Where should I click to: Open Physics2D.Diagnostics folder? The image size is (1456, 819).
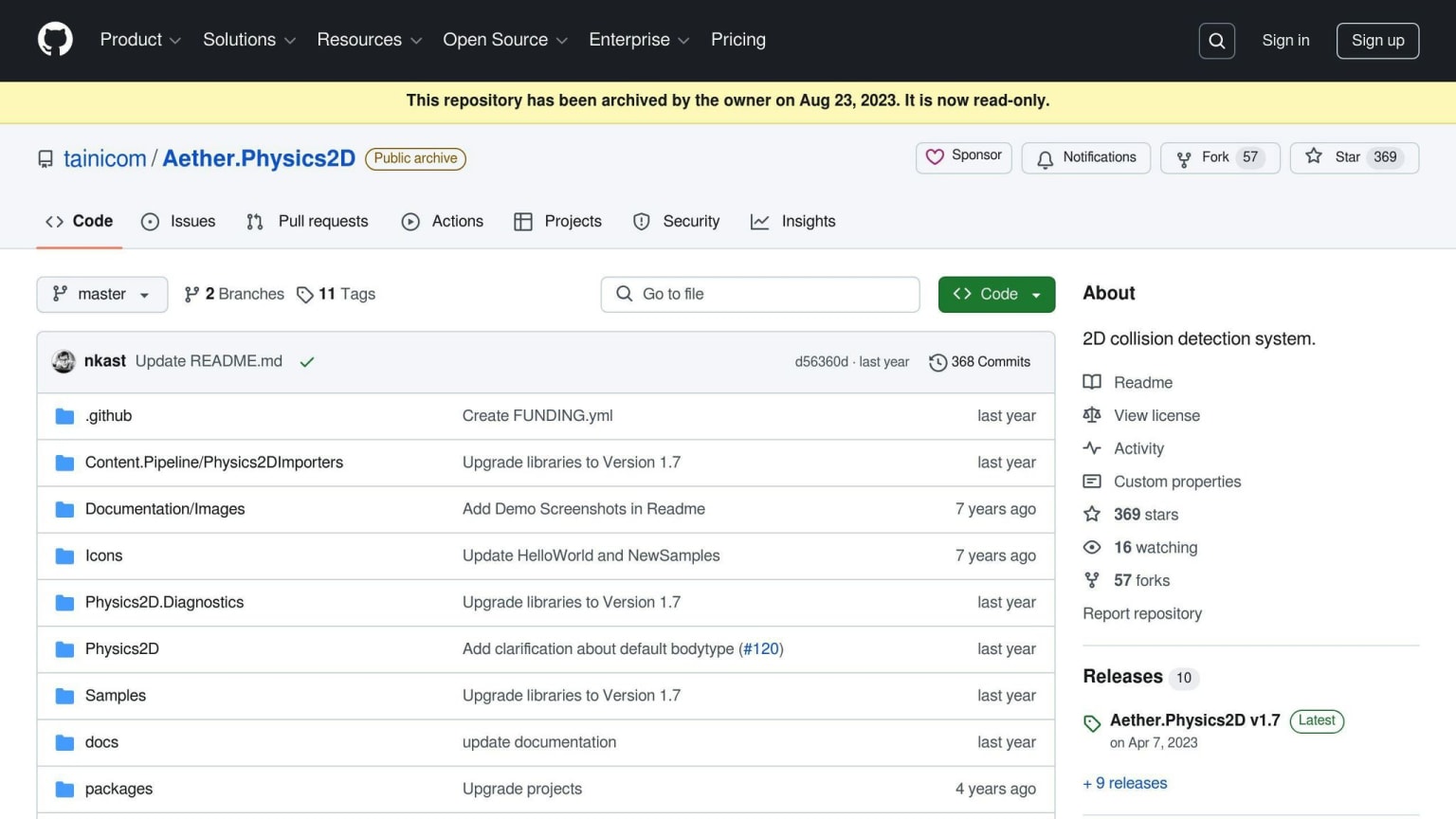click(164, 603)
